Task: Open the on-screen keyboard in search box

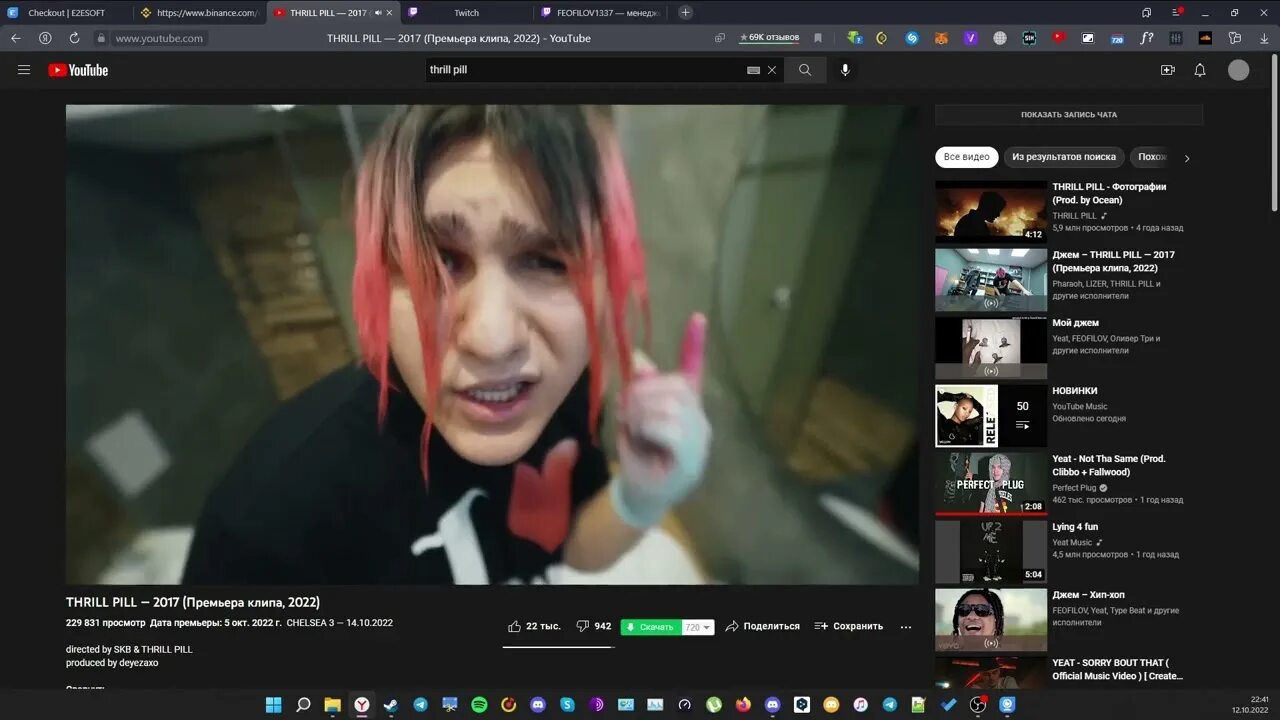Action: [753, 70]
